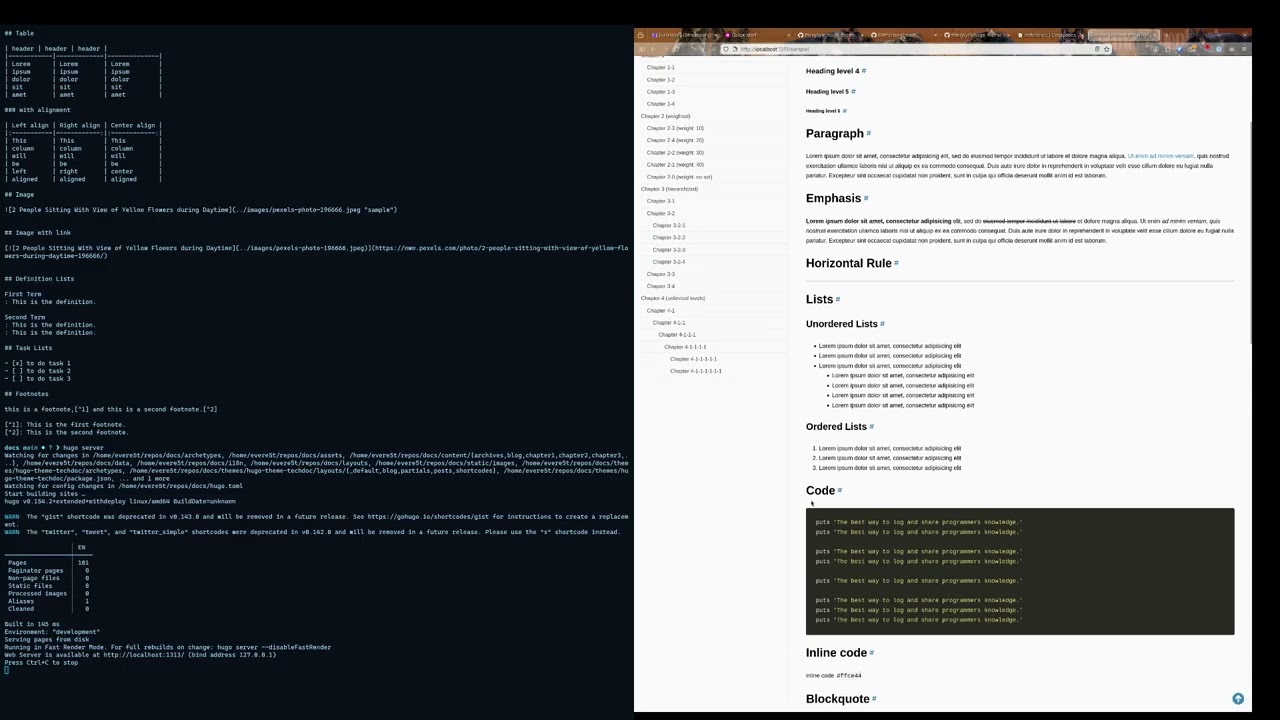The width and height of the screenshot is (1280, 720).
Task: Click terminal heading '## Definition Lists'
Action: click(39, 279)
